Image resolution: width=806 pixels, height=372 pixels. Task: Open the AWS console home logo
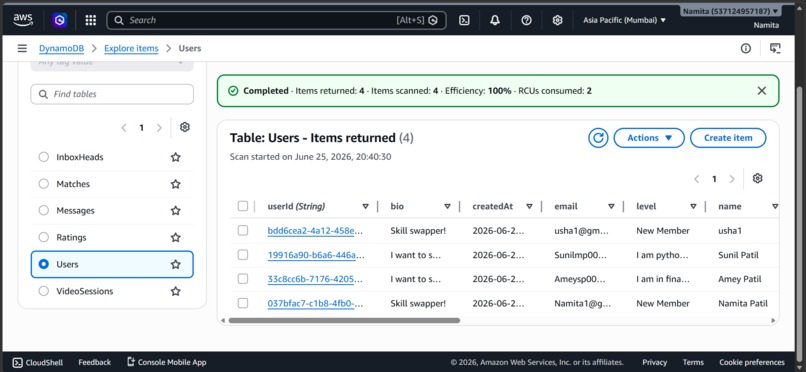[x=23, y=20]
